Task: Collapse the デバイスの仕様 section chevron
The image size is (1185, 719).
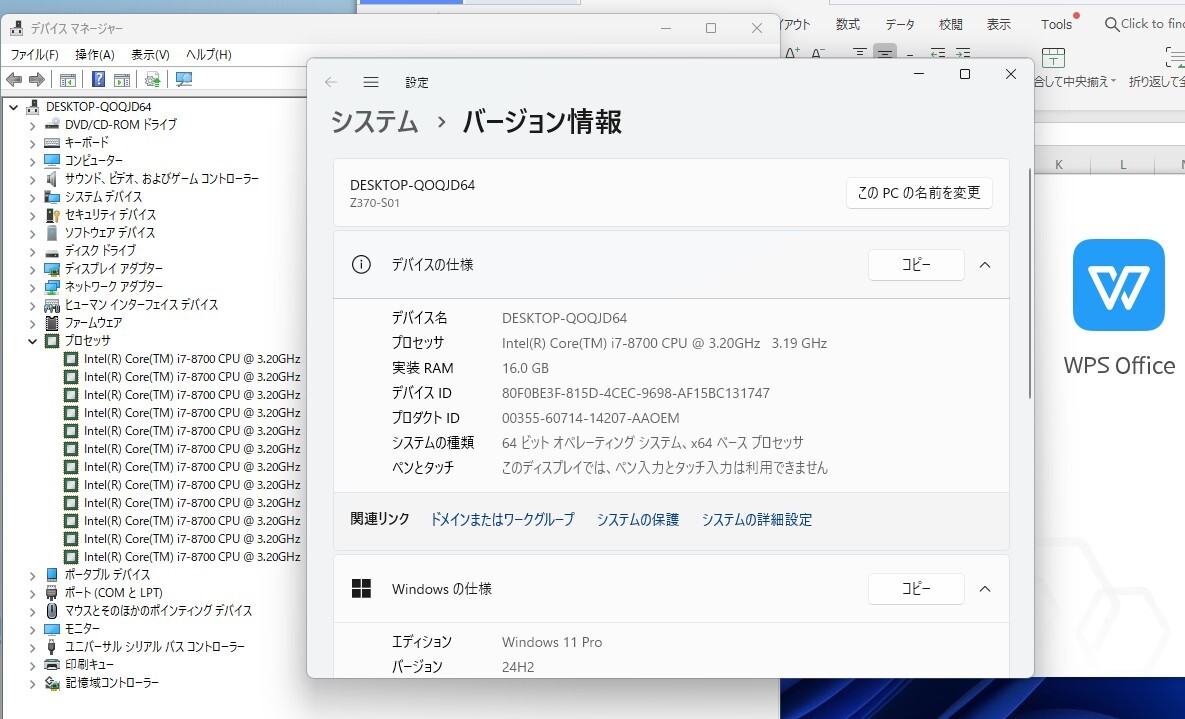Action: click(985, 265)
